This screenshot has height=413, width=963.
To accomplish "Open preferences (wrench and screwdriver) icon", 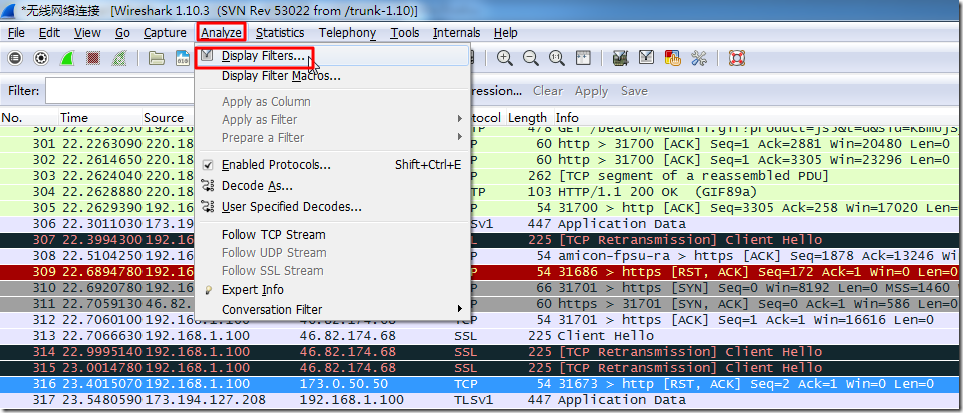I will (699, 58).
